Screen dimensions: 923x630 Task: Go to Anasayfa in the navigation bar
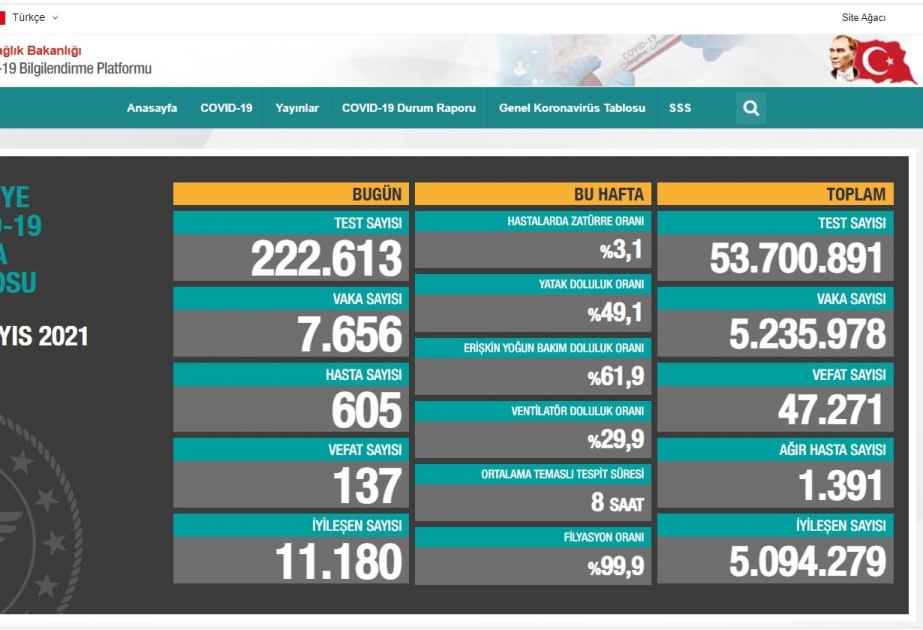click(x=152, y=108)
